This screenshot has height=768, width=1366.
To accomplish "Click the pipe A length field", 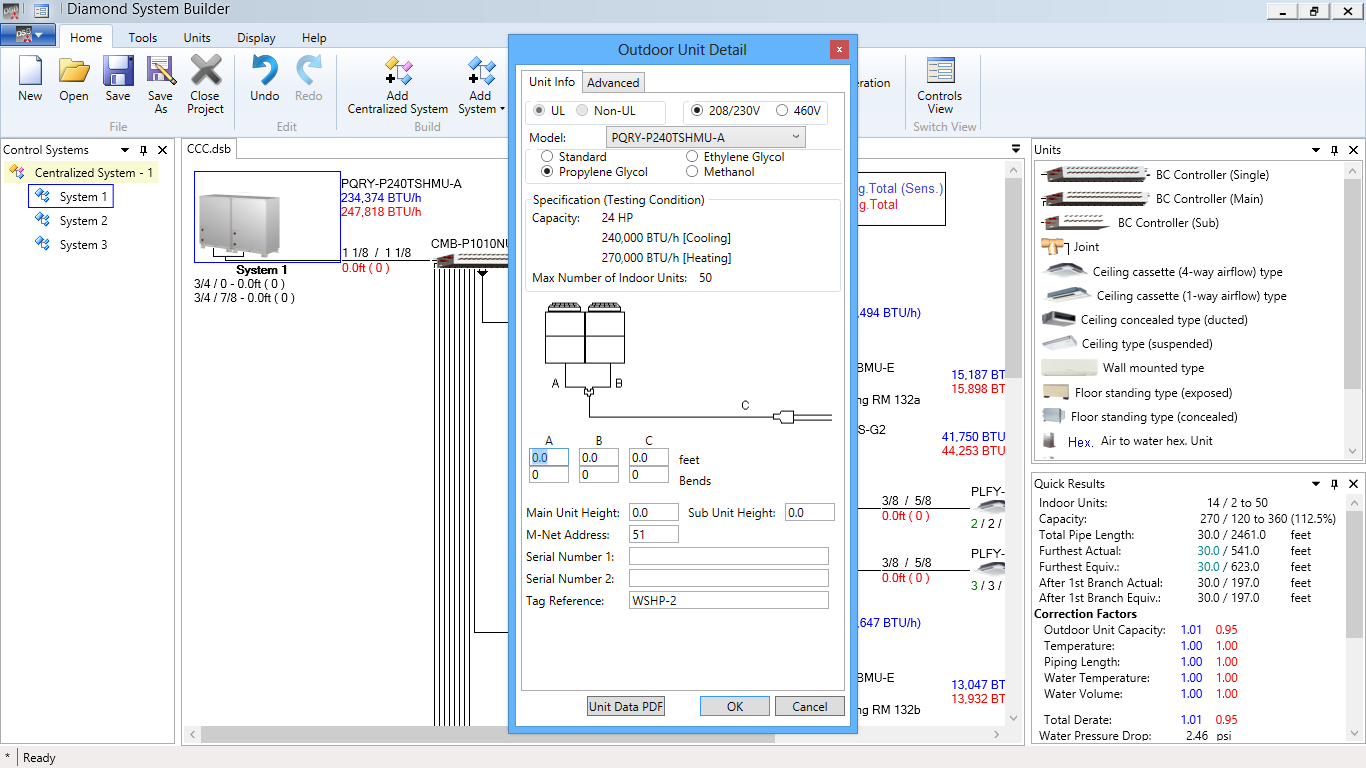I will (x=549, y=457).
